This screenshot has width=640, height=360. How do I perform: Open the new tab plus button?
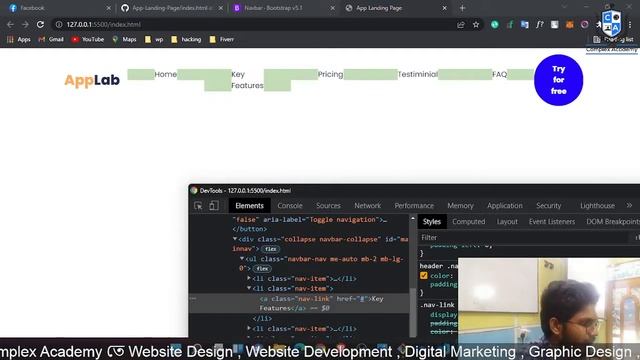(x=462, y=8)
